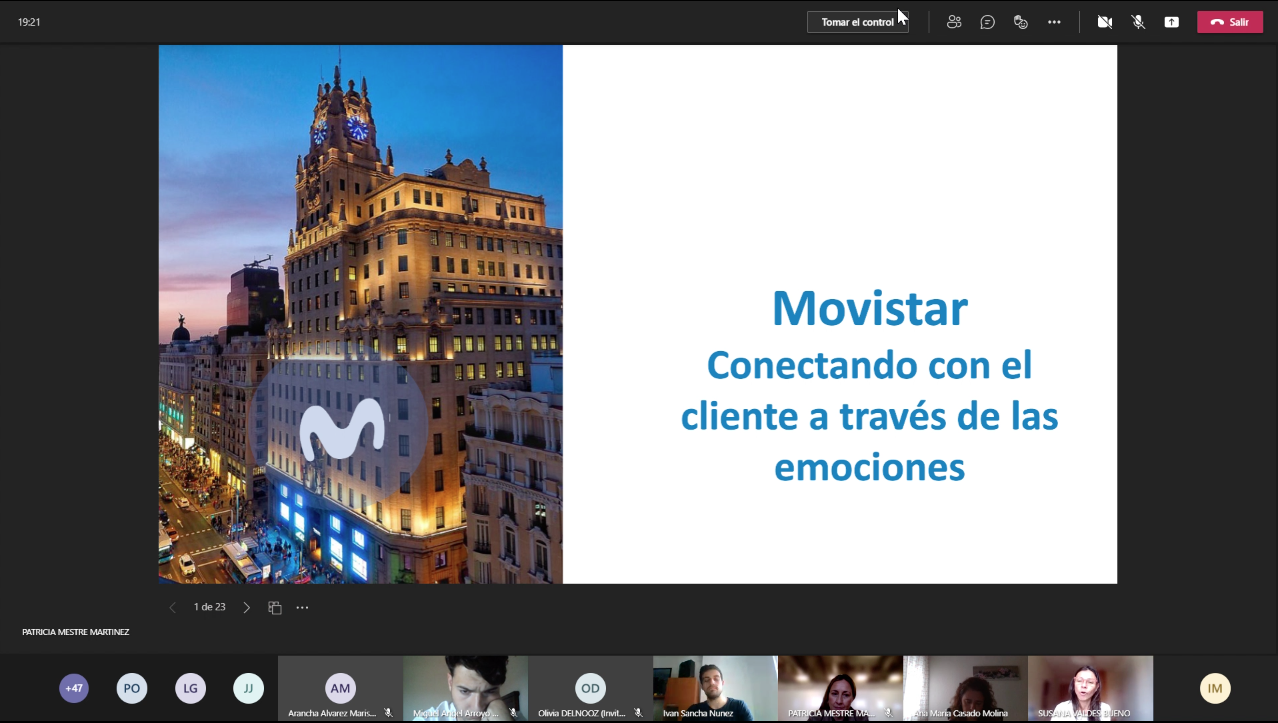Select the Ivan Sancha Nunez video tile
Screen dimensions: 1278x723
(x=715, y=688)
